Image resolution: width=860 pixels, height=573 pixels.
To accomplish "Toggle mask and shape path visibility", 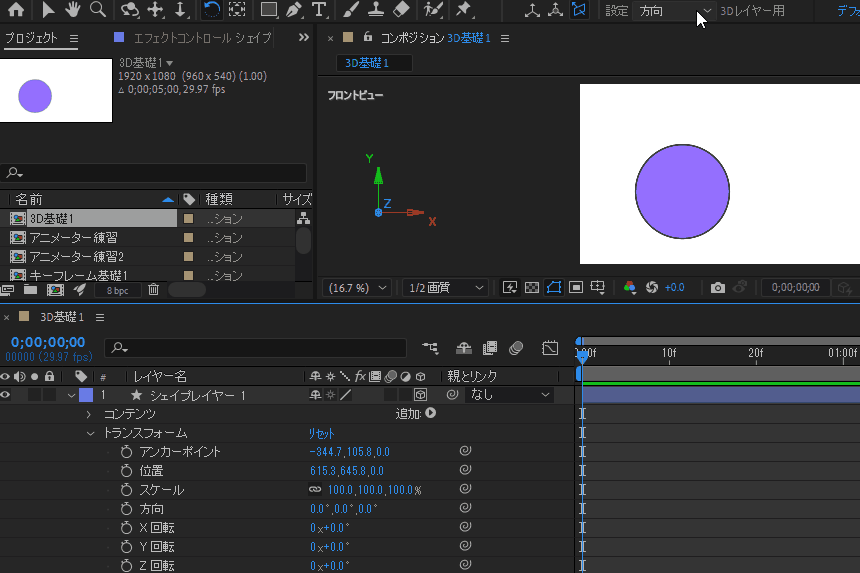I will 554,287.
